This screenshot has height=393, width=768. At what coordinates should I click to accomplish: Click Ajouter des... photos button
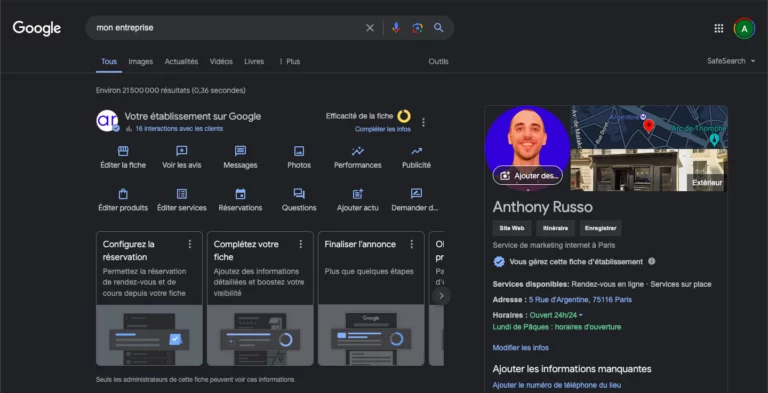(528, 175)
